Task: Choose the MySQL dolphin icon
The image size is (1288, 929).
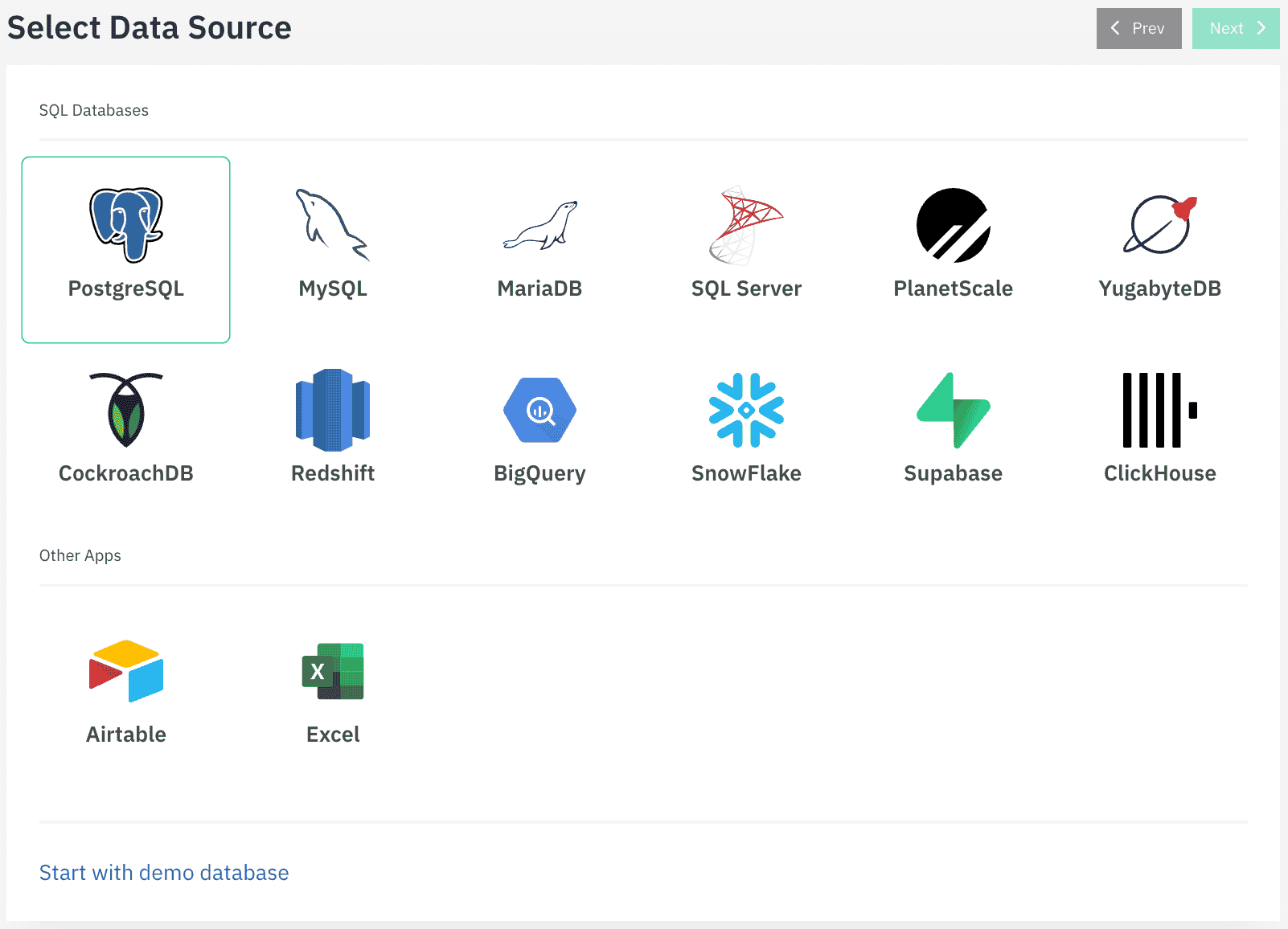Action: (x=333, y=225)
